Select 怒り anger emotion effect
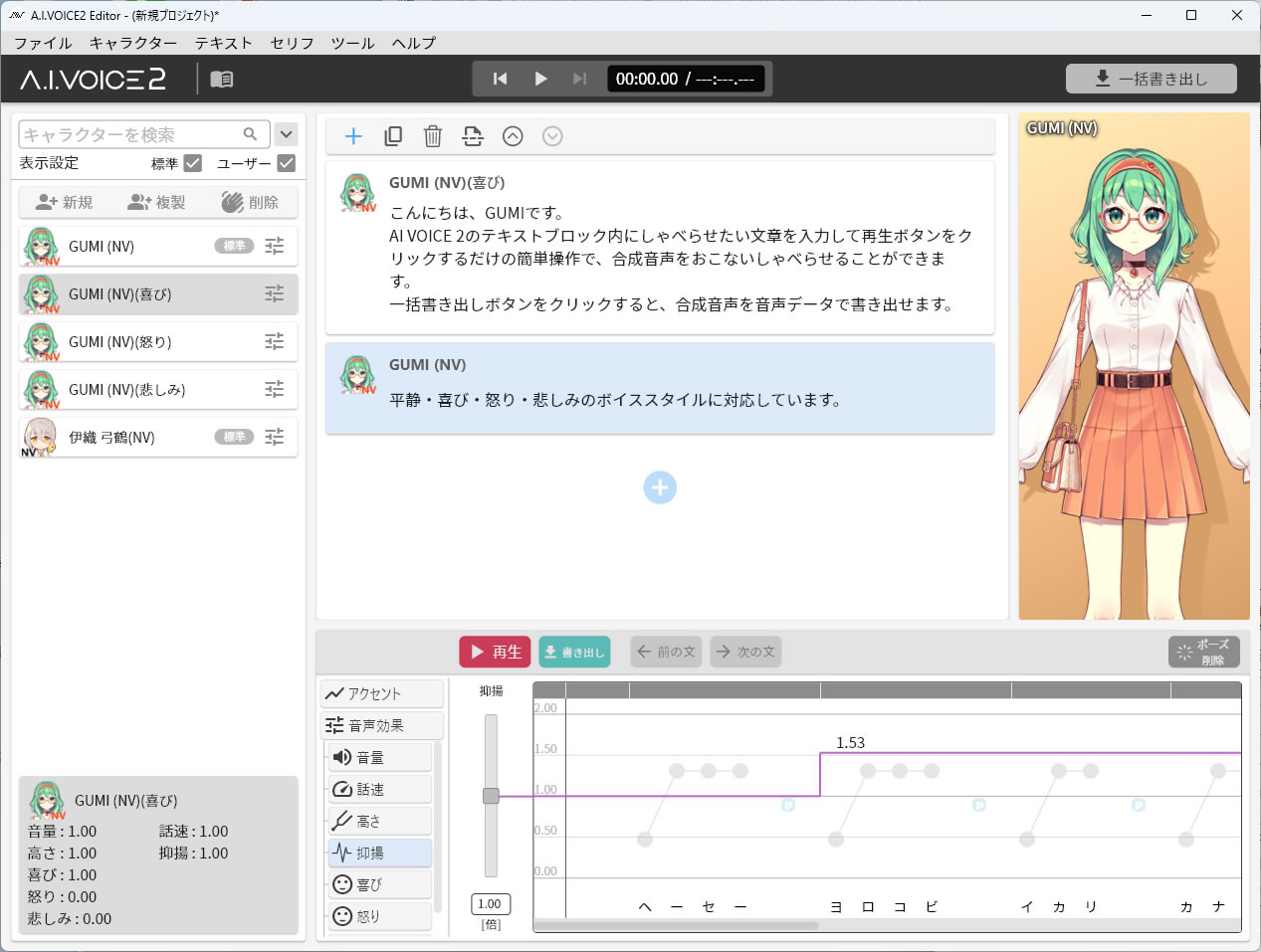The width and height of the screenshot is (1261, 952). click(x=380, y=916)
